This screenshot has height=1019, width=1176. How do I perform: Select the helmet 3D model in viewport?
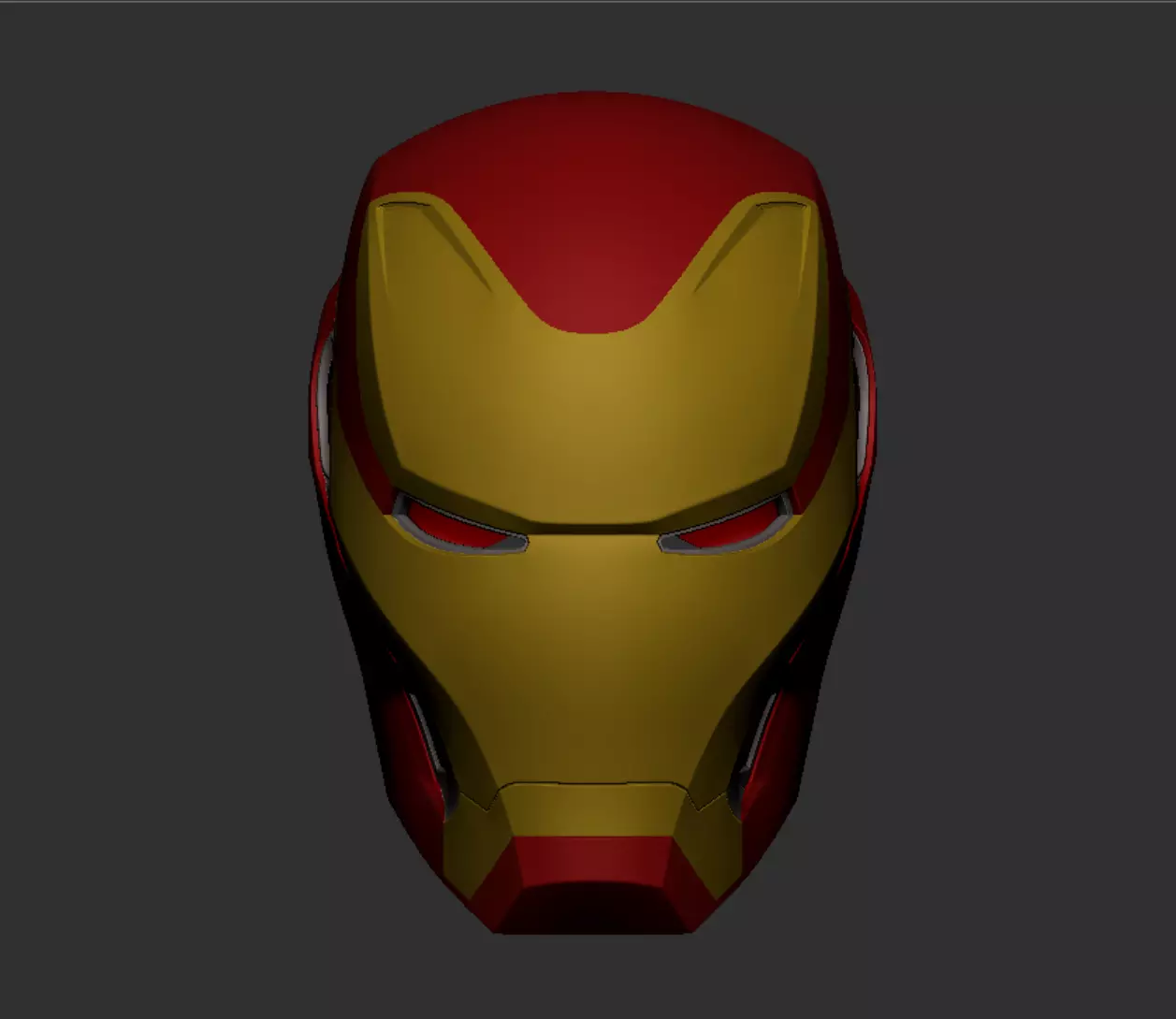(x=592, y=513)
